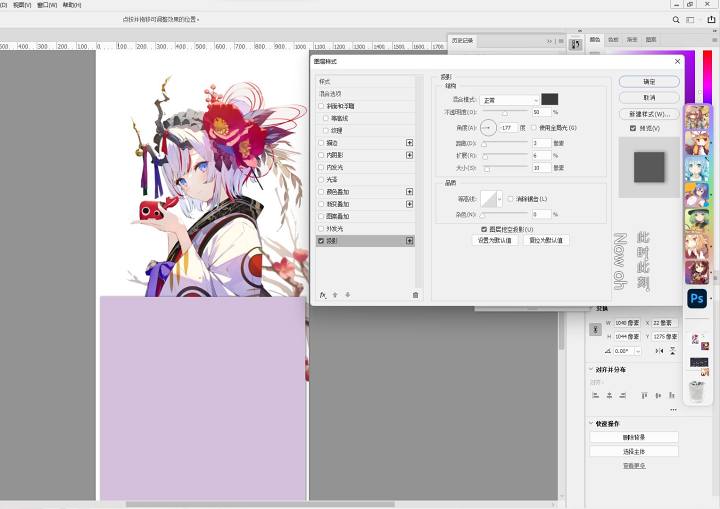
Task: Expand the Contour (等高线) picker arrow
Action: point(500,199)
